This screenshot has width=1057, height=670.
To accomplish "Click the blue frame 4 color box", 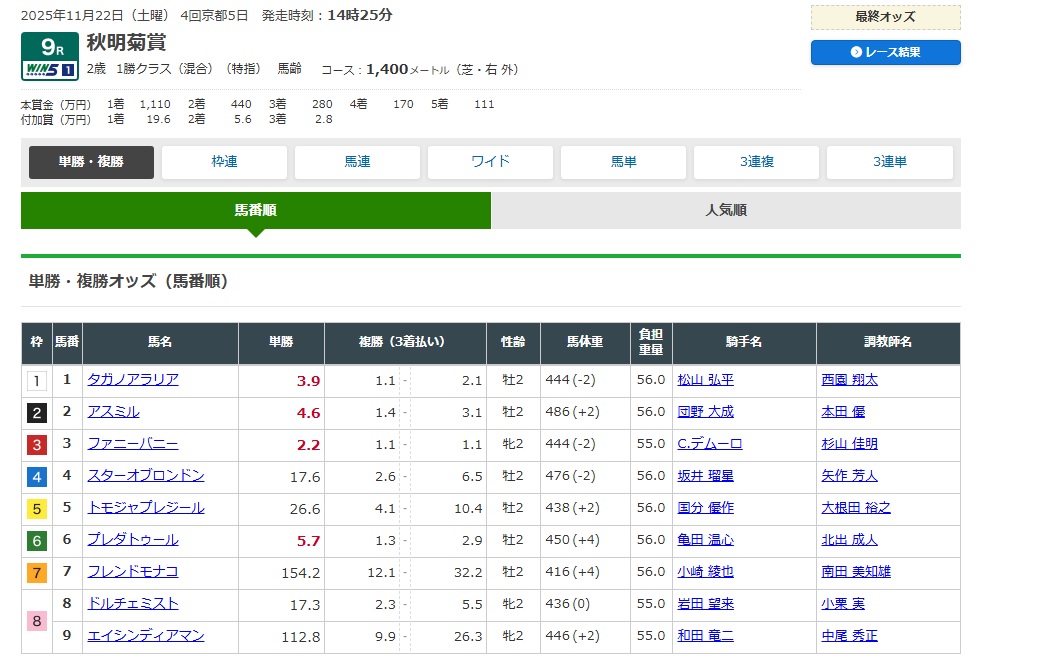I will [37, 477].
